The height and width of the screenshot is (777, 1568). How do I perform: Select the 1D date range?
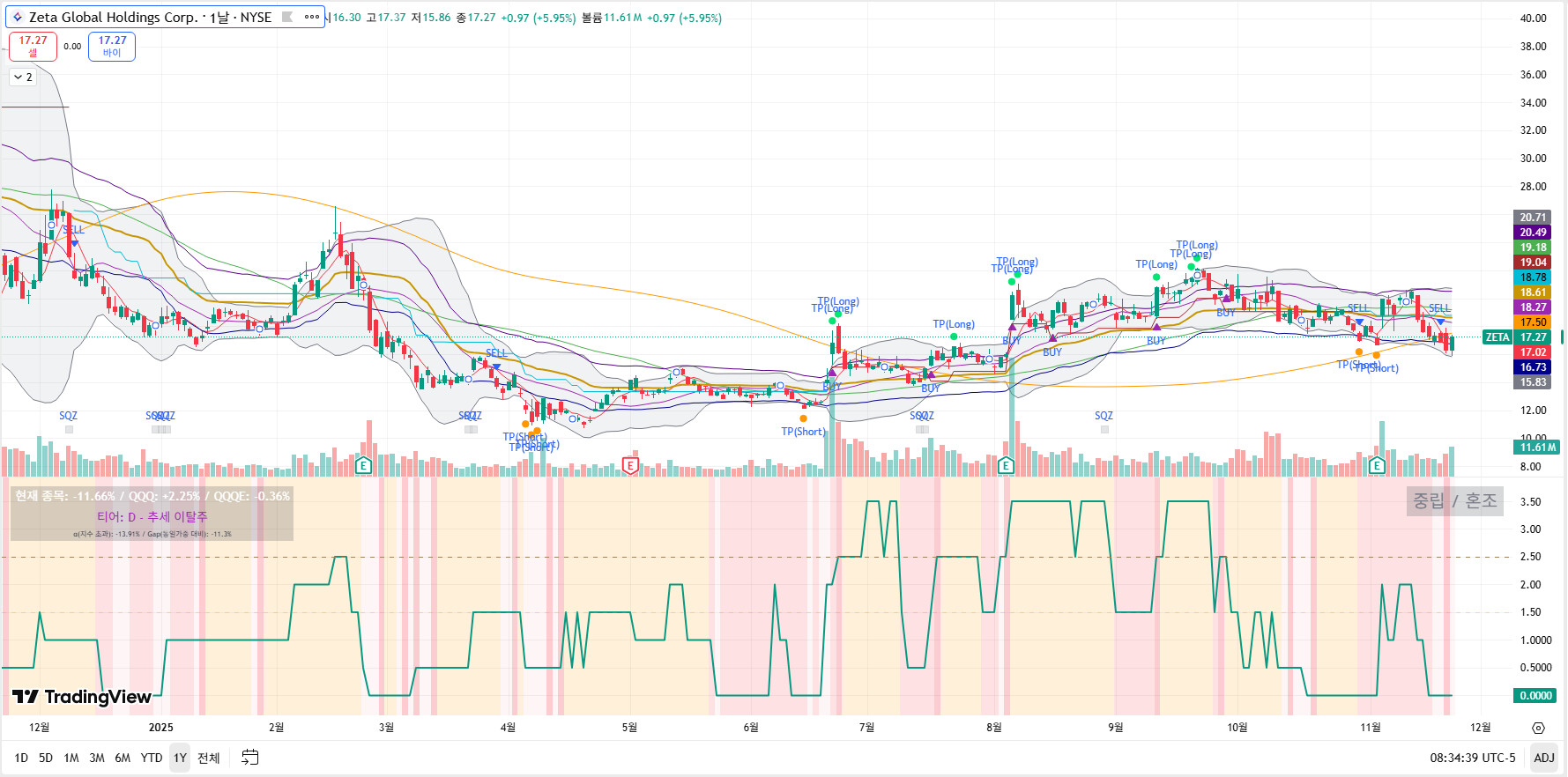point(21,758)
